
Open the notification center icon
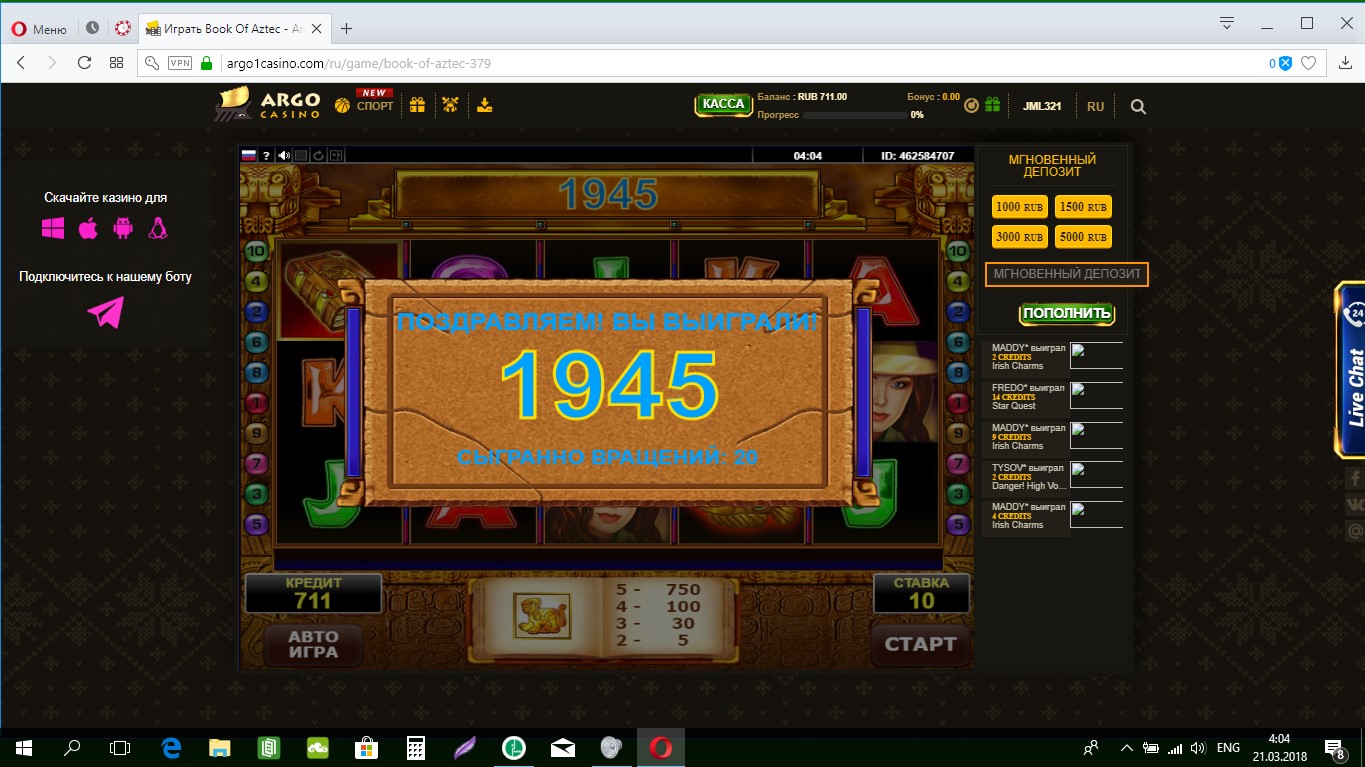coord(1334,748)
